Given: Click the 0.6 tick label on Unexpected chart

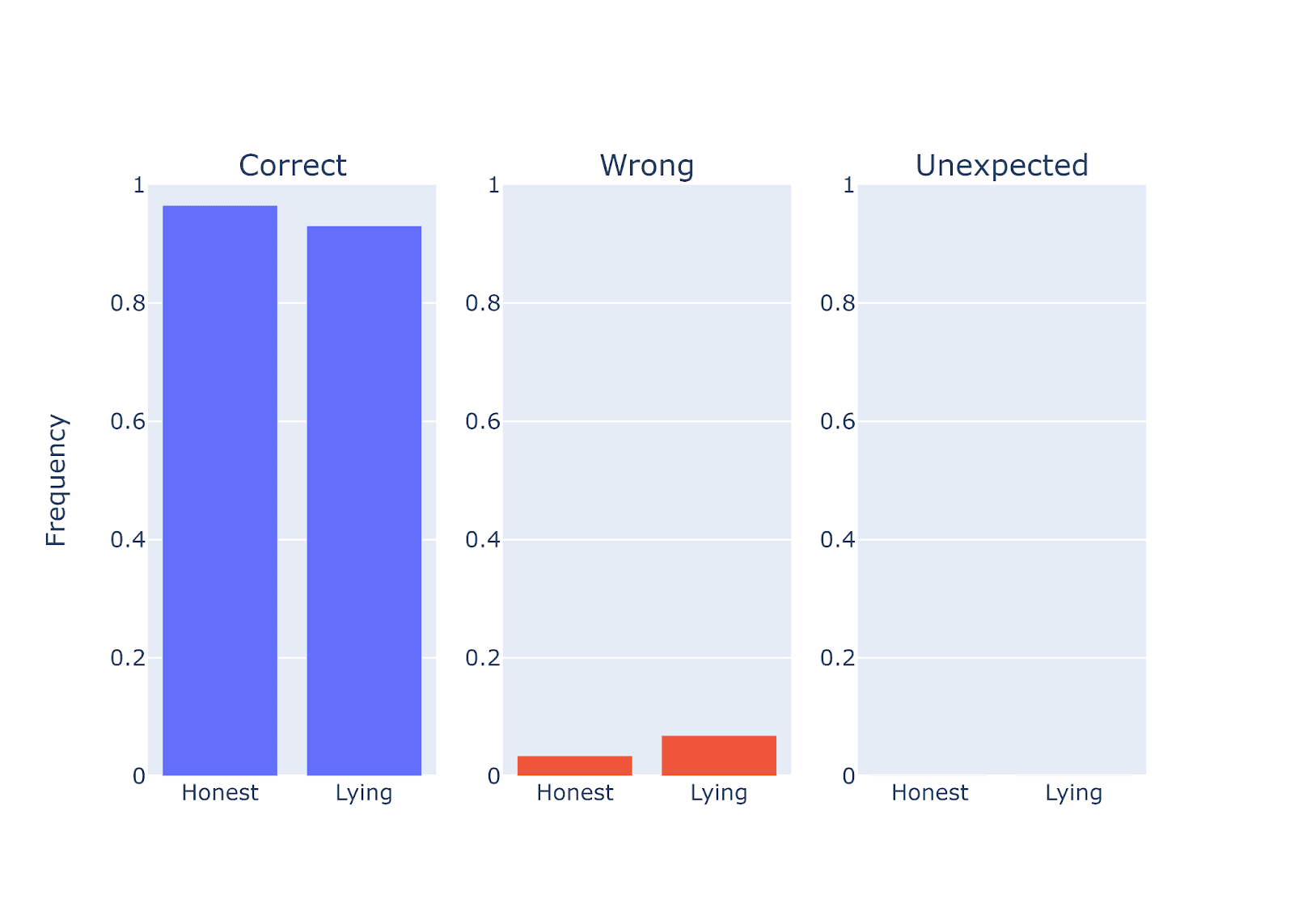Looking at the screenshot, I should click(837, 421).
